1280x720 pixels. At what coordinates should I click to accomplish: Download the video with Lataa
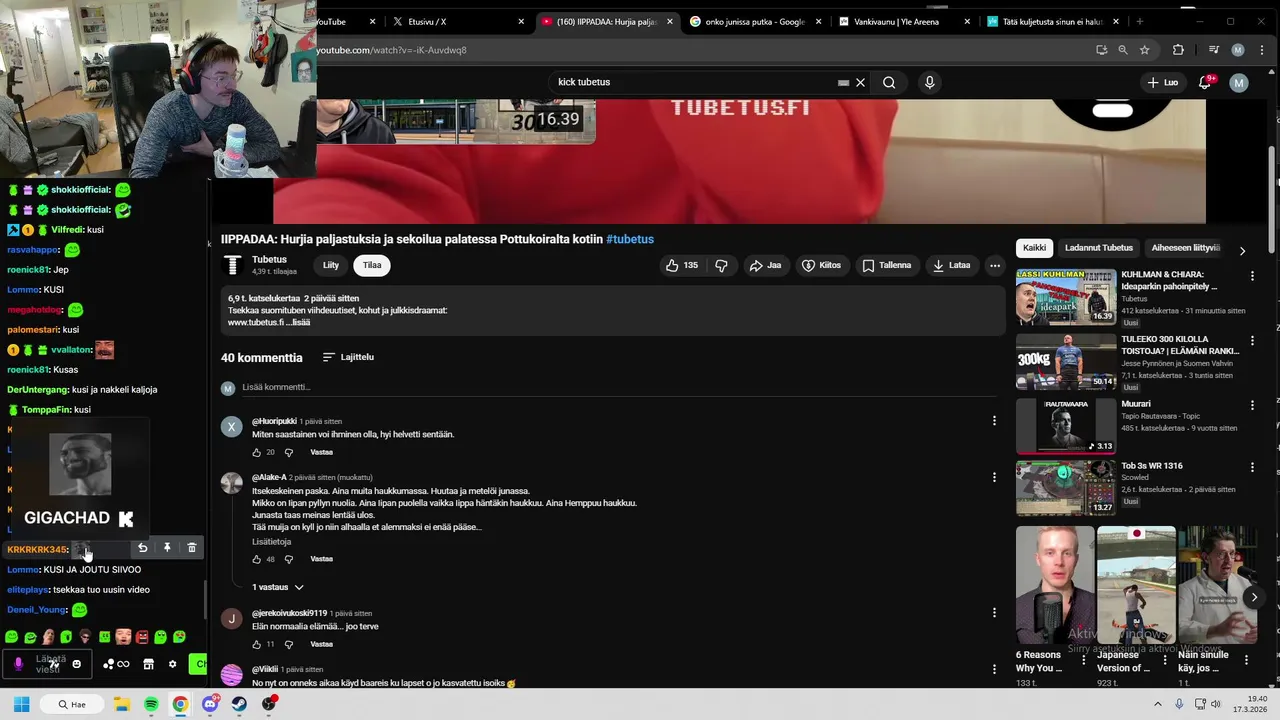[x=952, y=265]
